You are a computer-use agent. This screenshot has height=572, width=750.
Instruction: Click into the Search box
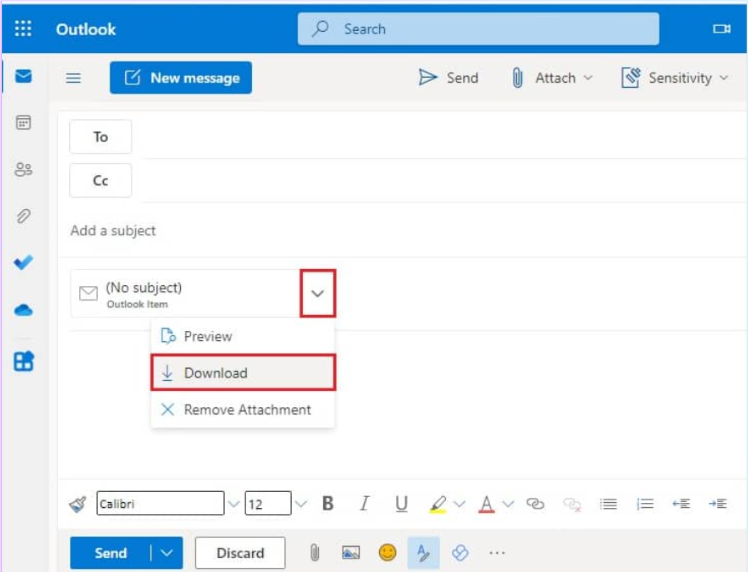pyautogui.click(x=478, y=29)
